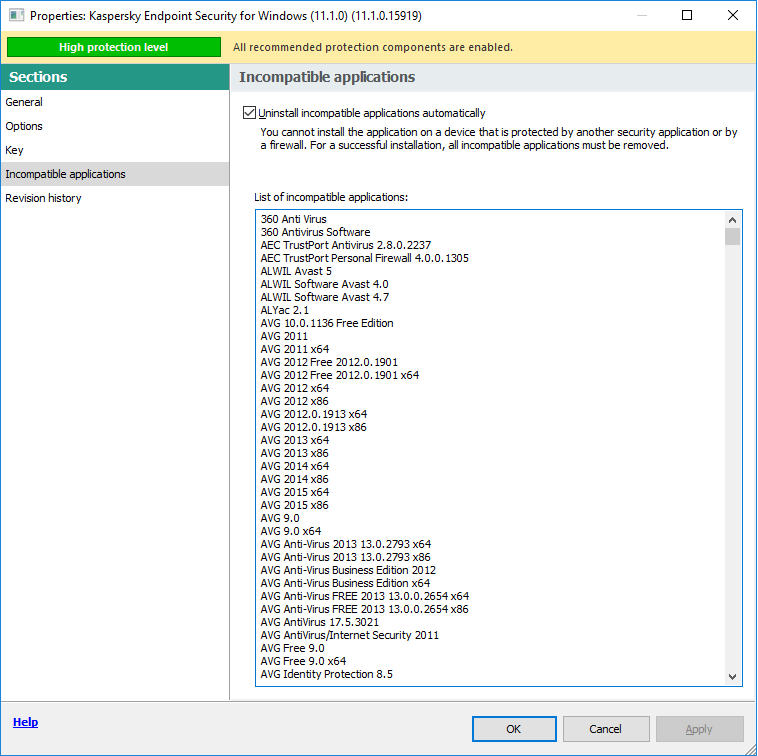Select ALWIL Software Avast 4.7

(324, 297)
